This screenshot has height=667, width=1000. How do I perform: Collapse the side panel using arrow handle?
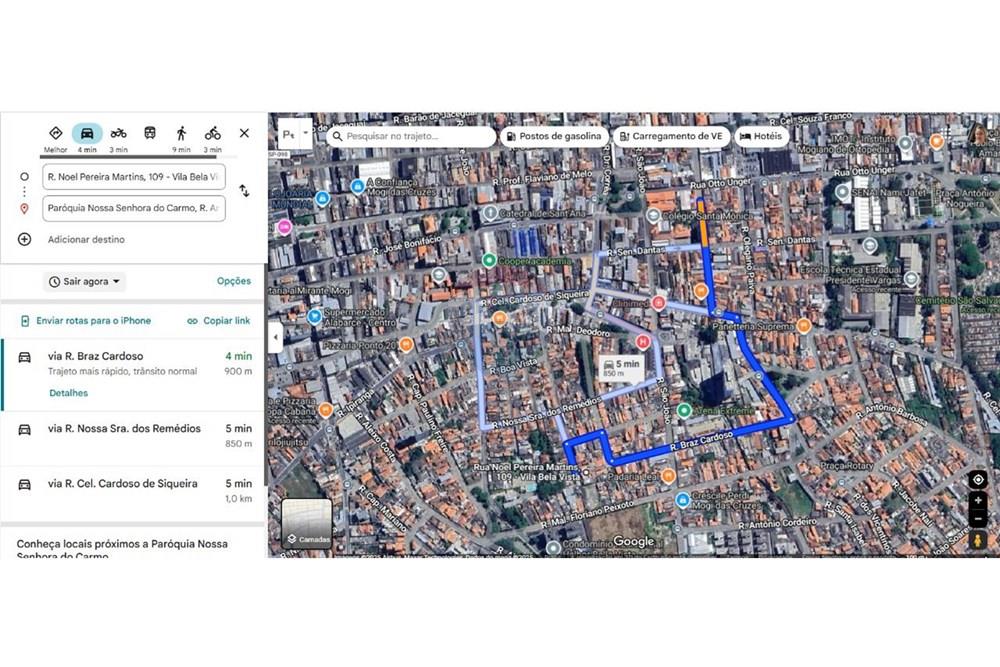click(x=275, y=337)
